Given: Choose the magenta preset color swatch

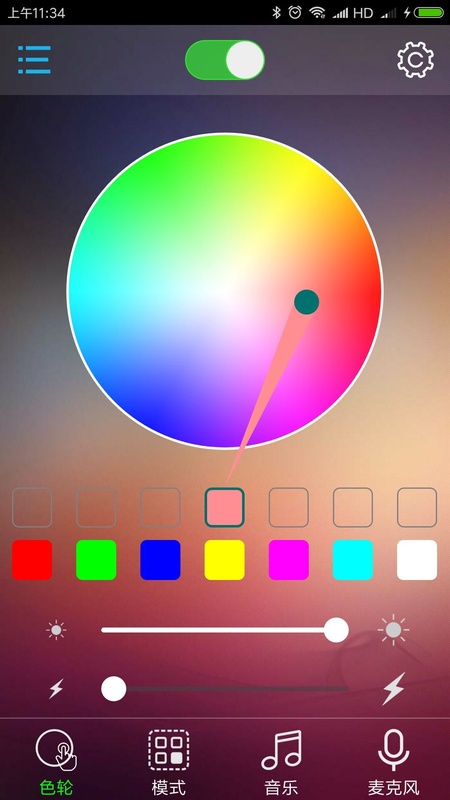Looking at the screenshot, I should click(289, 560).
